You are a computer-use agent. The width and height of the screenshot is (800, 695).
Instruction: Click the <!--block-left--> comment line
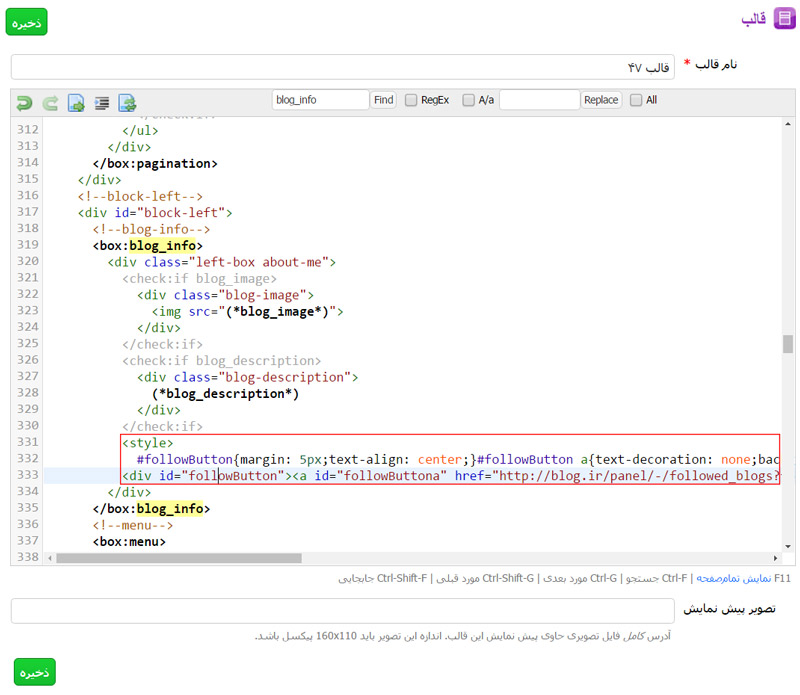140,196
